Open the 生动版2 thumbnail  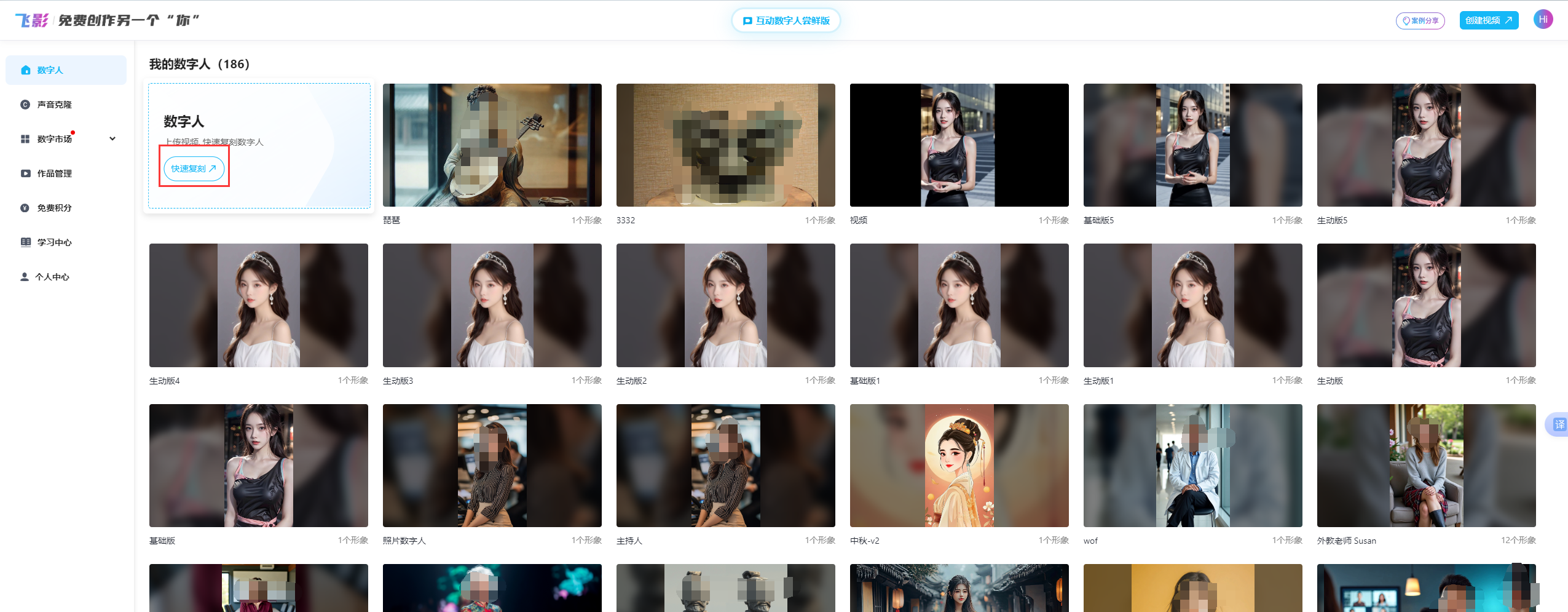pos(725,306)
